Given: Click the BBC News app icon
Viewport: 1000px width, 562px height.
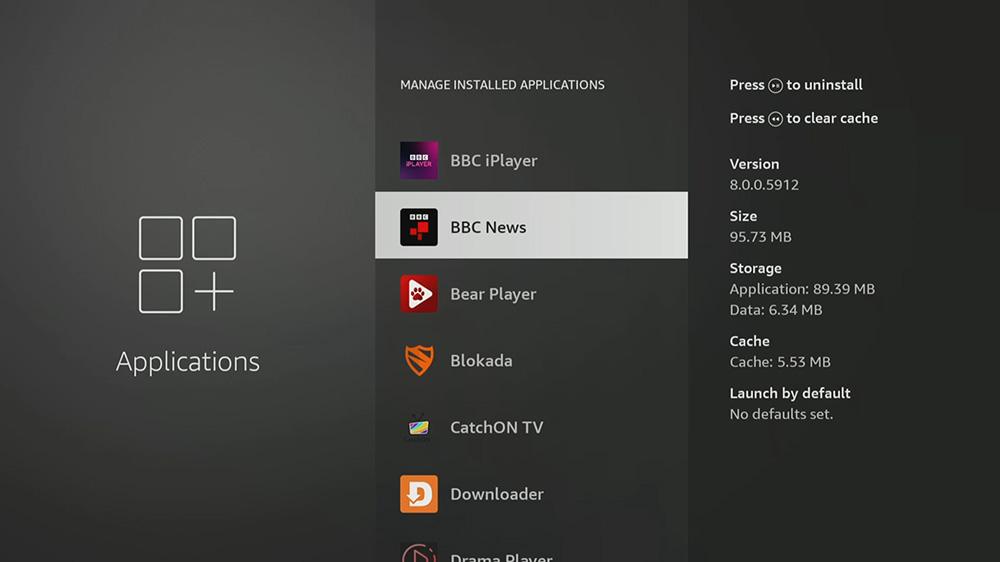Looking at the screenshot, I should tap(419, 227).
